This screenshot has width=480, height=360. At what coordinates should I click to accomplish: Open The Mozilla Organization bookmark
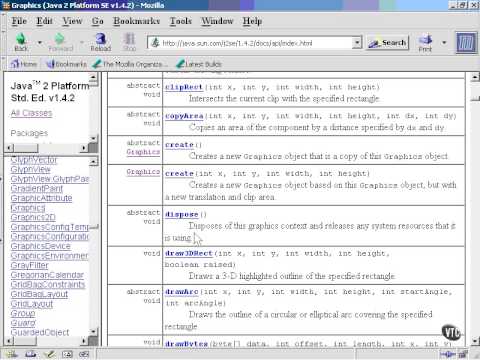click(130, 64)
